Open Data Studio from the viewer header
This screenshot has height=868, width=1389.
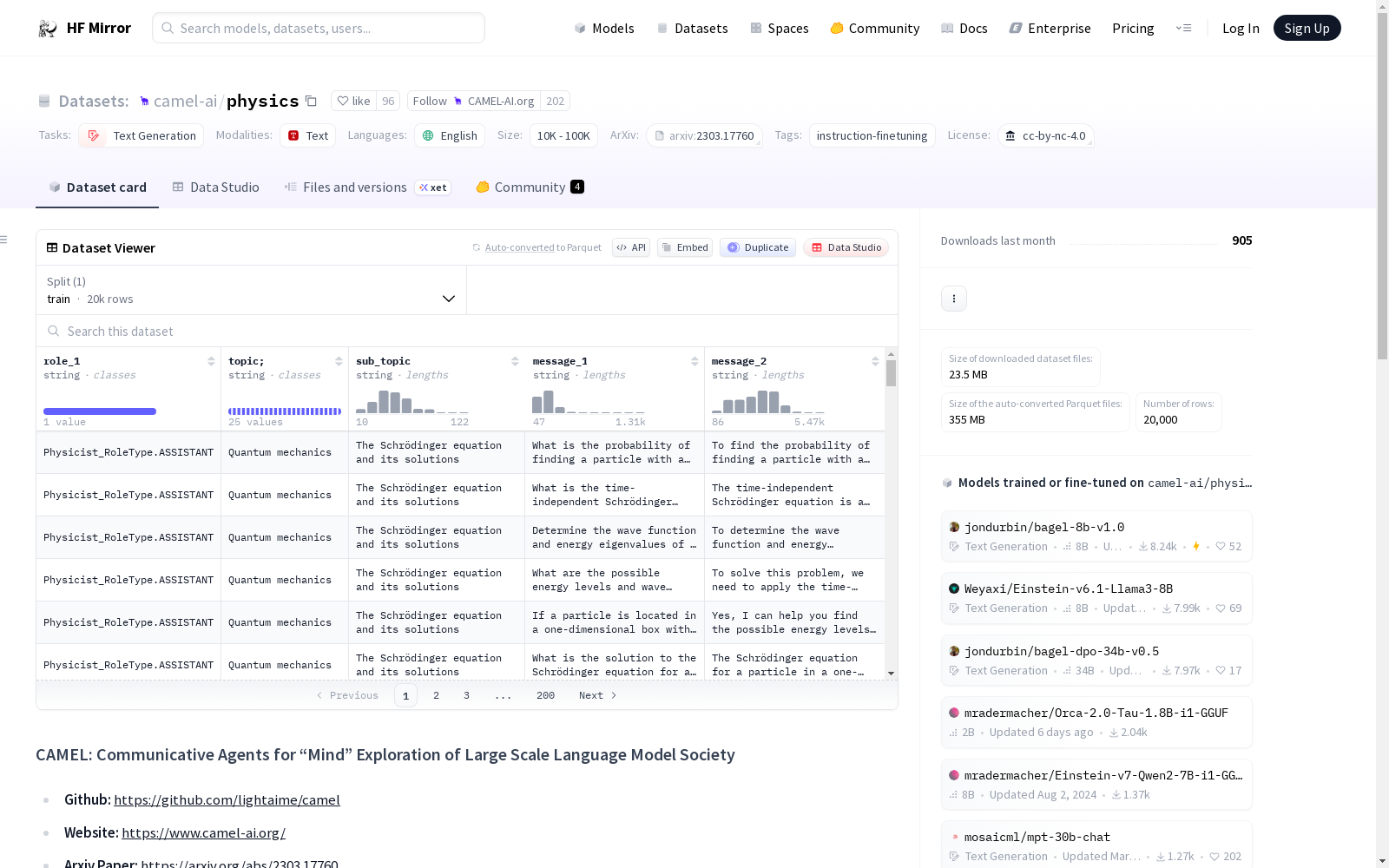tap(846, 247)
